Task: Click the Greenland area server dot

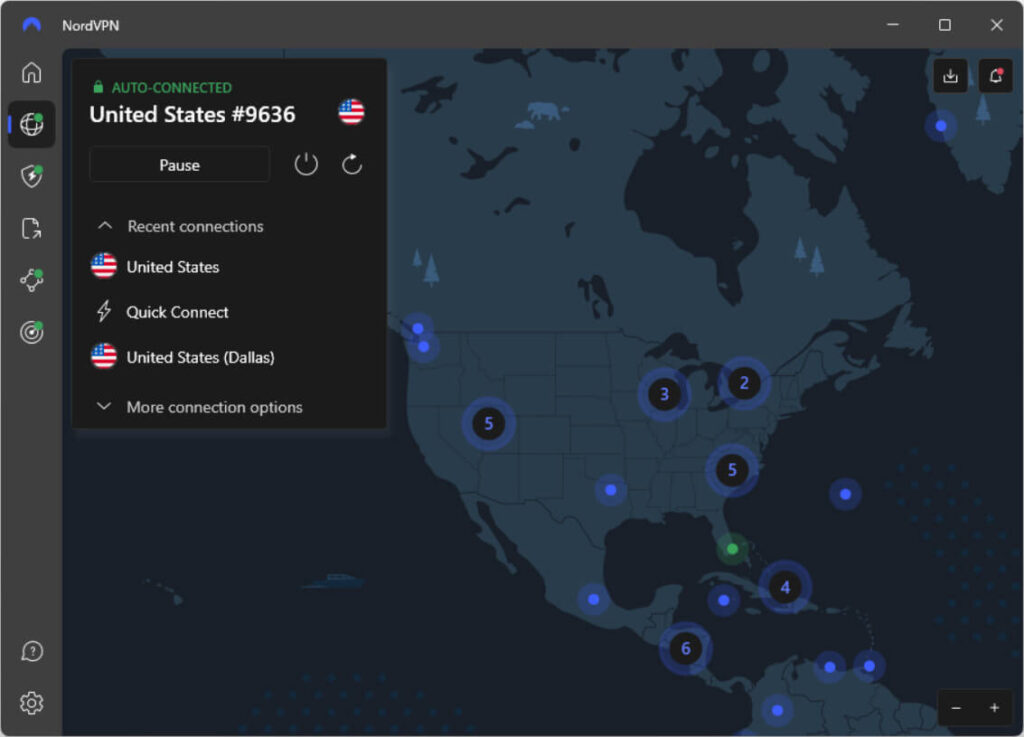Action: click(x=941, y=125)
